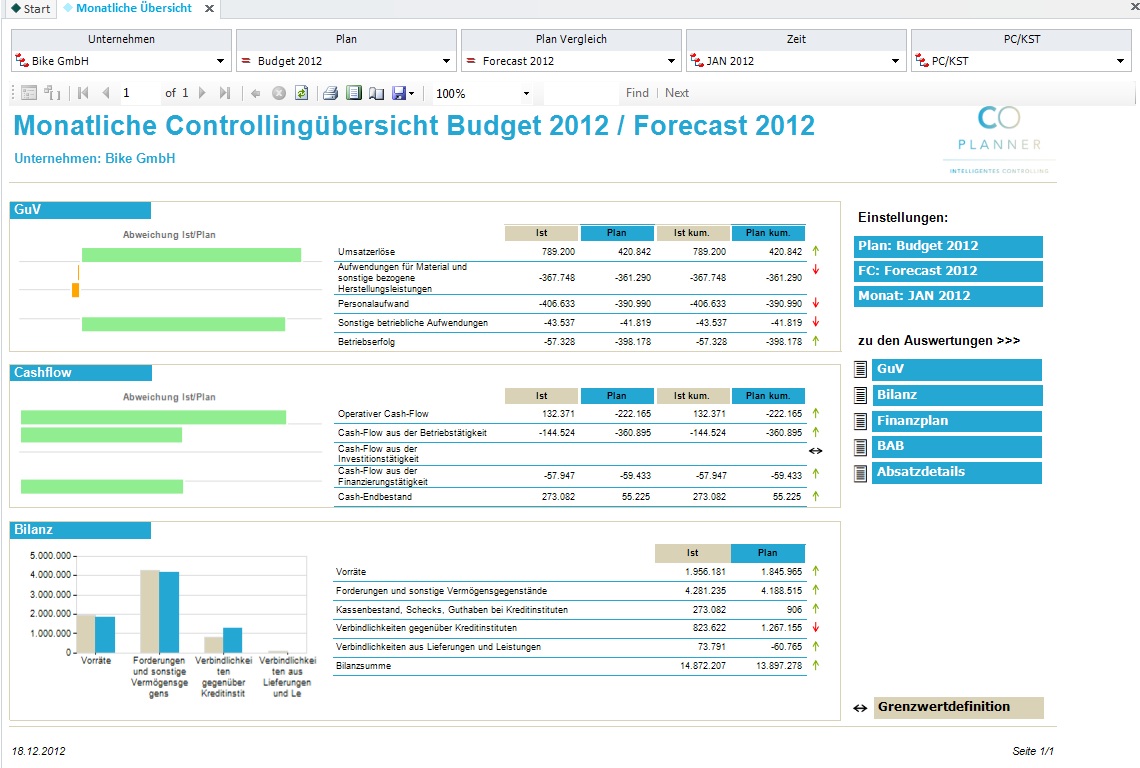Refresh the report with the refresh icon

tap(301, 93)
